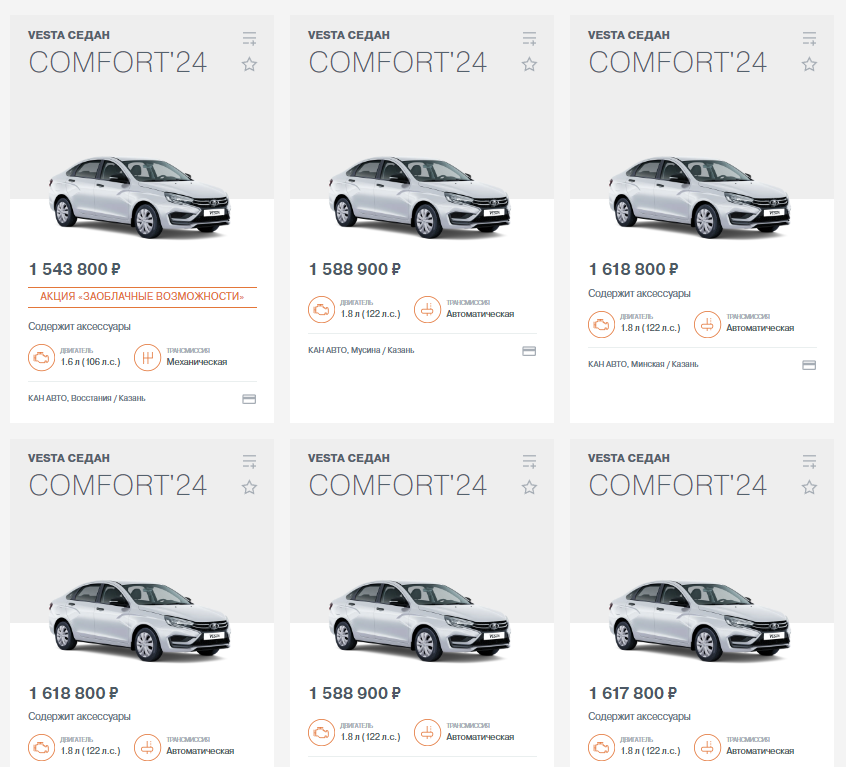Favorite the 1 543 800 ₽ Vesta with star
Viewport: 846px width, 767px height.
pos(249,65)
